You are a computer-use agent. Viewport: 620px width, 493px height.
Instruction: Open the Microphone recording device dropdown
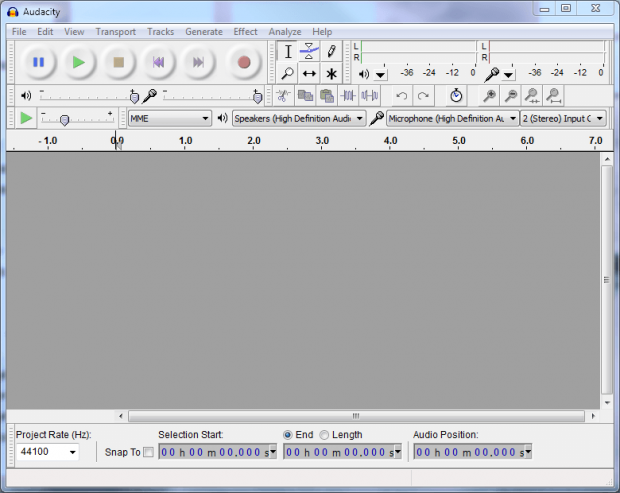click(x=452, y=118)
